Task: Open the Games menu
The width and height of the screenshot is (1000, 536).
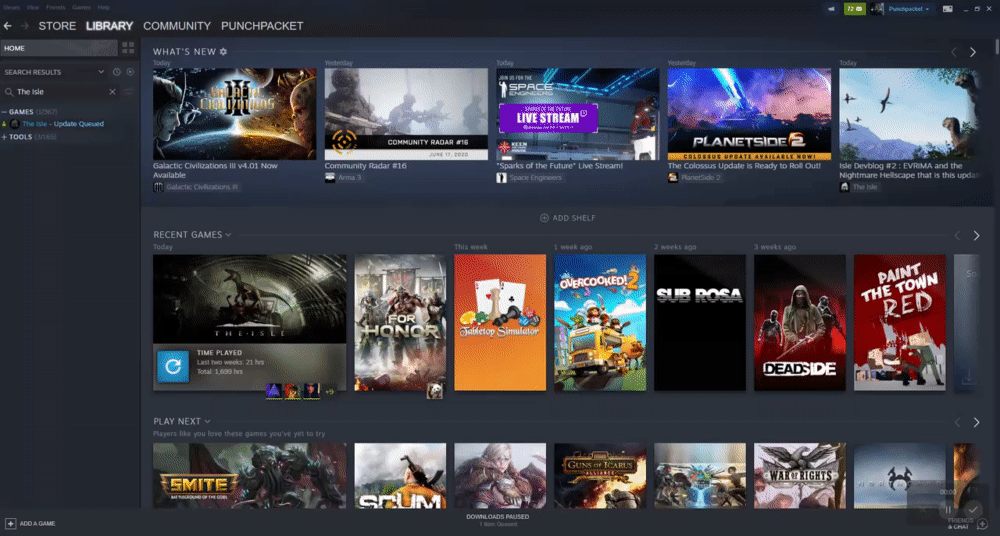Action: tap(81, 7)
